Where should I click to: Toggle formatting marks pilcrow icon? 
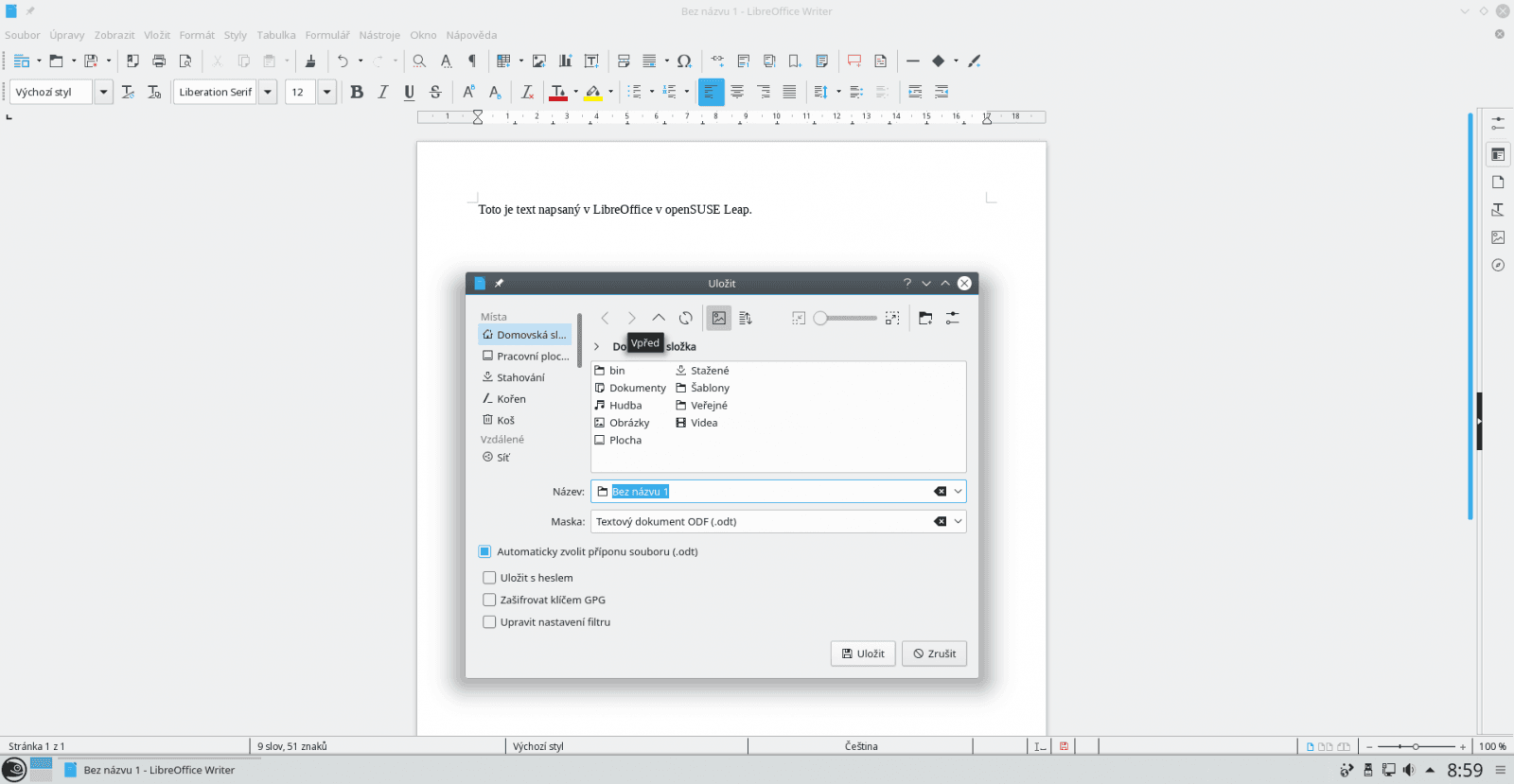472,61
